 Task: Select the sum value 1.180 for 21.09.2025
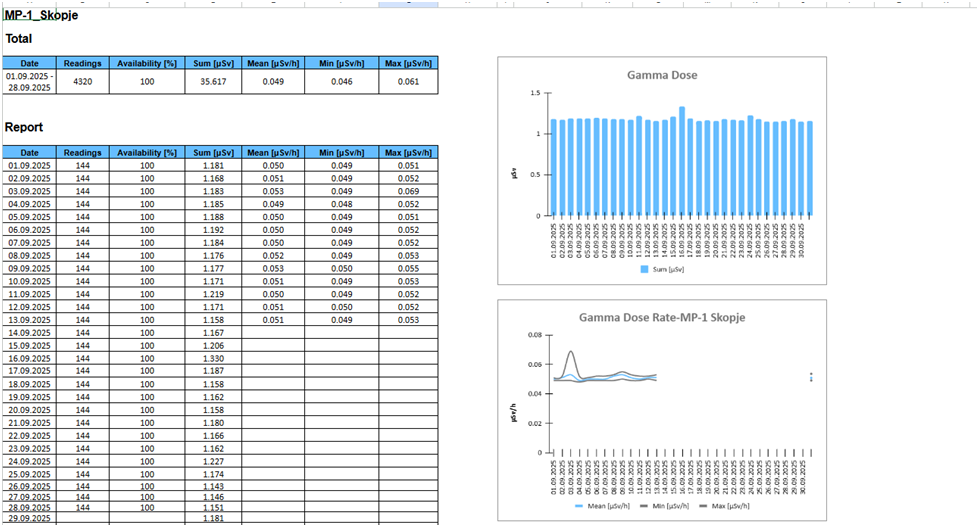tap(214, 423)
